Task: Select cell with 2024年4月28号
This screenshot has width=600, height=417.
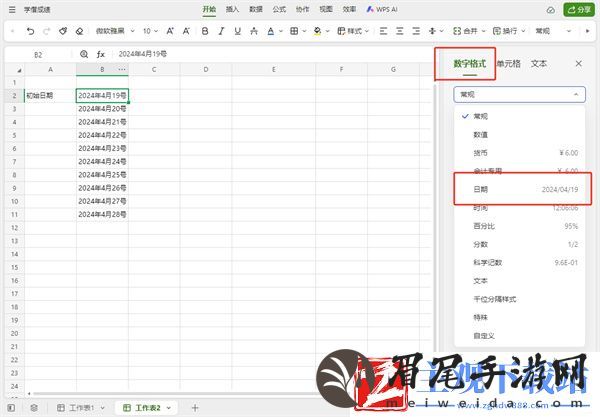Action: tap(102, 215)
